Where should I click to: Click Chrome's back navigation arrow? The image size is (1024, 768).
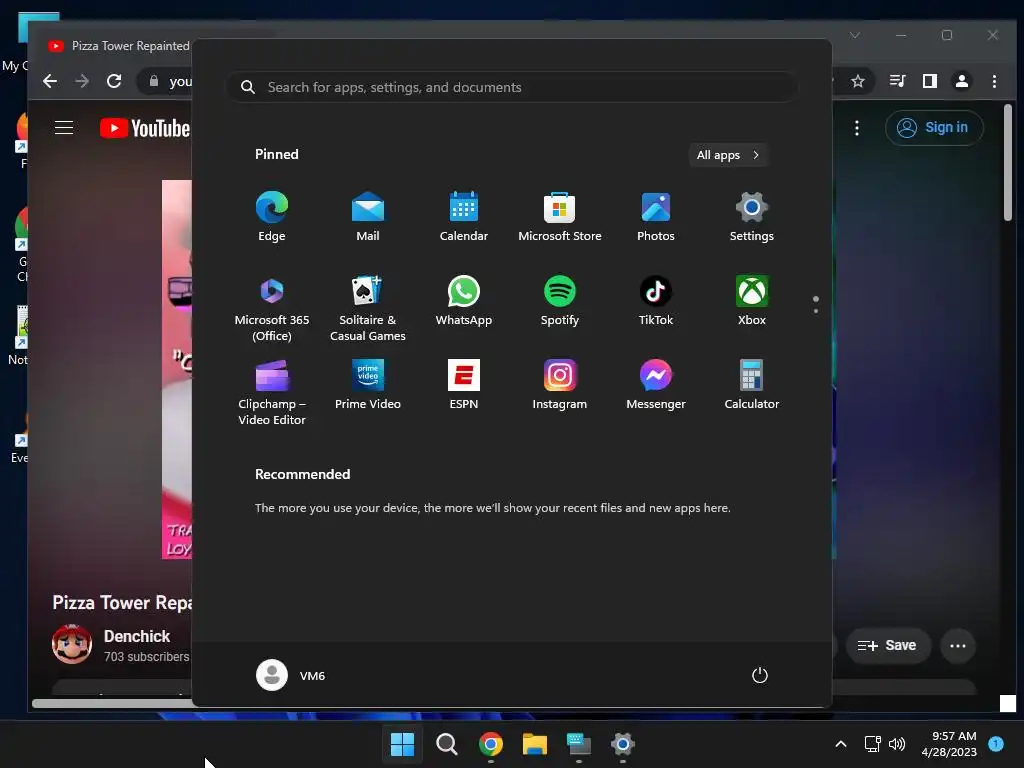pyautogui.click(x=50, y=81)
